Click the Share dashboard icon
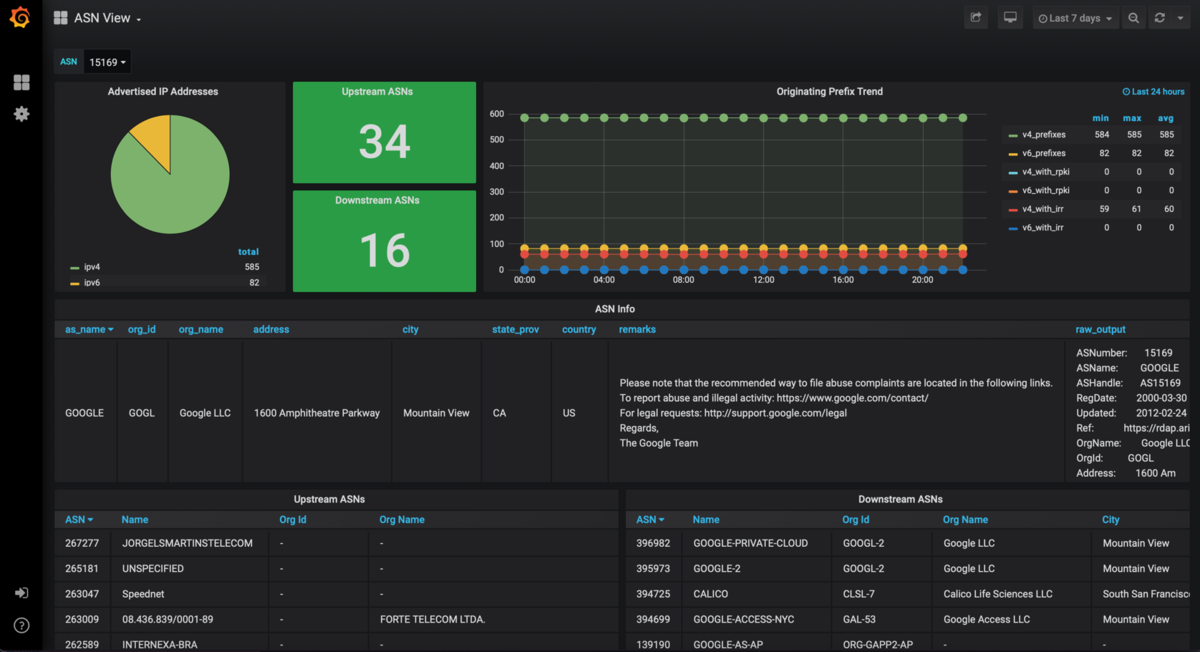 [x=976, y=18]
